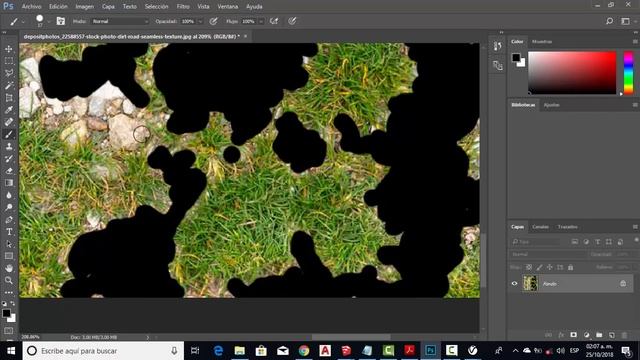Switch to the Muestras tab
The image size is (640, 360).
pos(542,42)
